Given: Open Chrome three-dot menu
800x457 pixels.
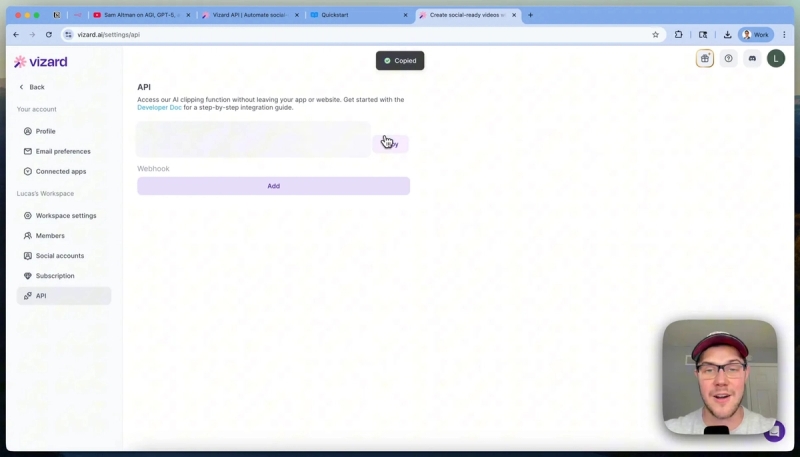Looking at the screenshot, I should click(784, 35).
